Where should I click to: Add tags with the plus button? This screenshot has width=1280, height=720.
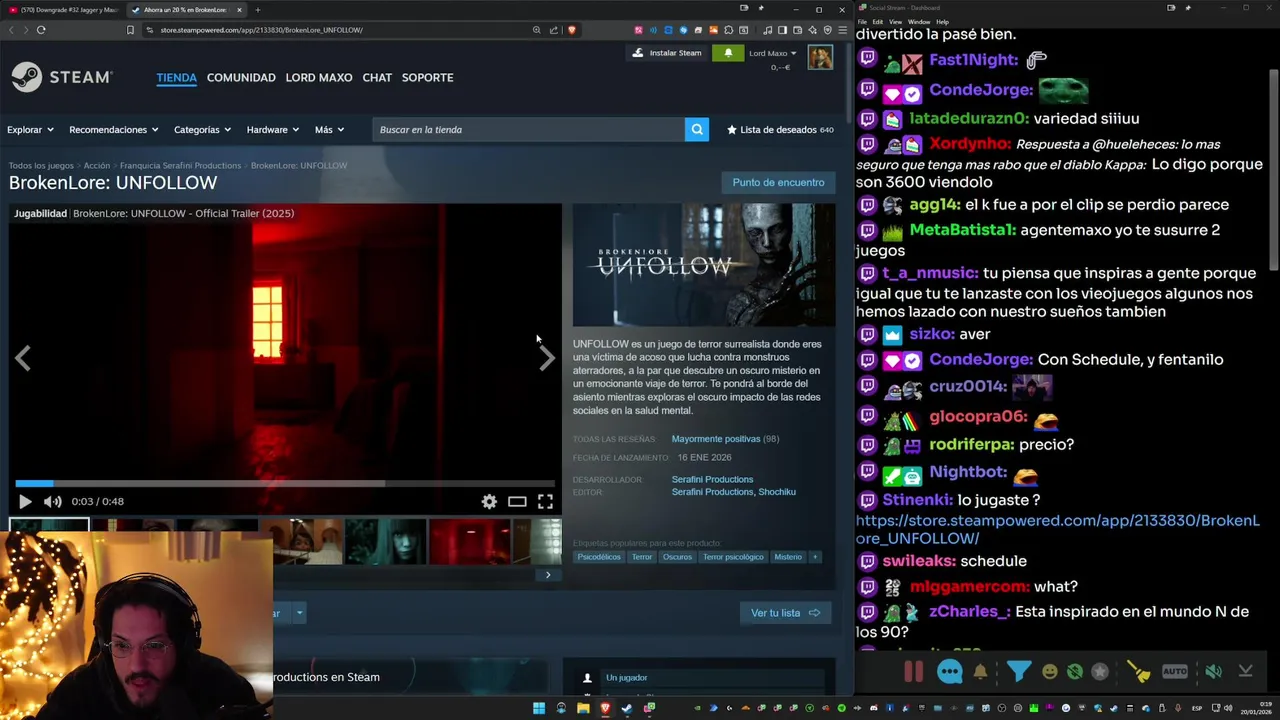click(815, 557)
